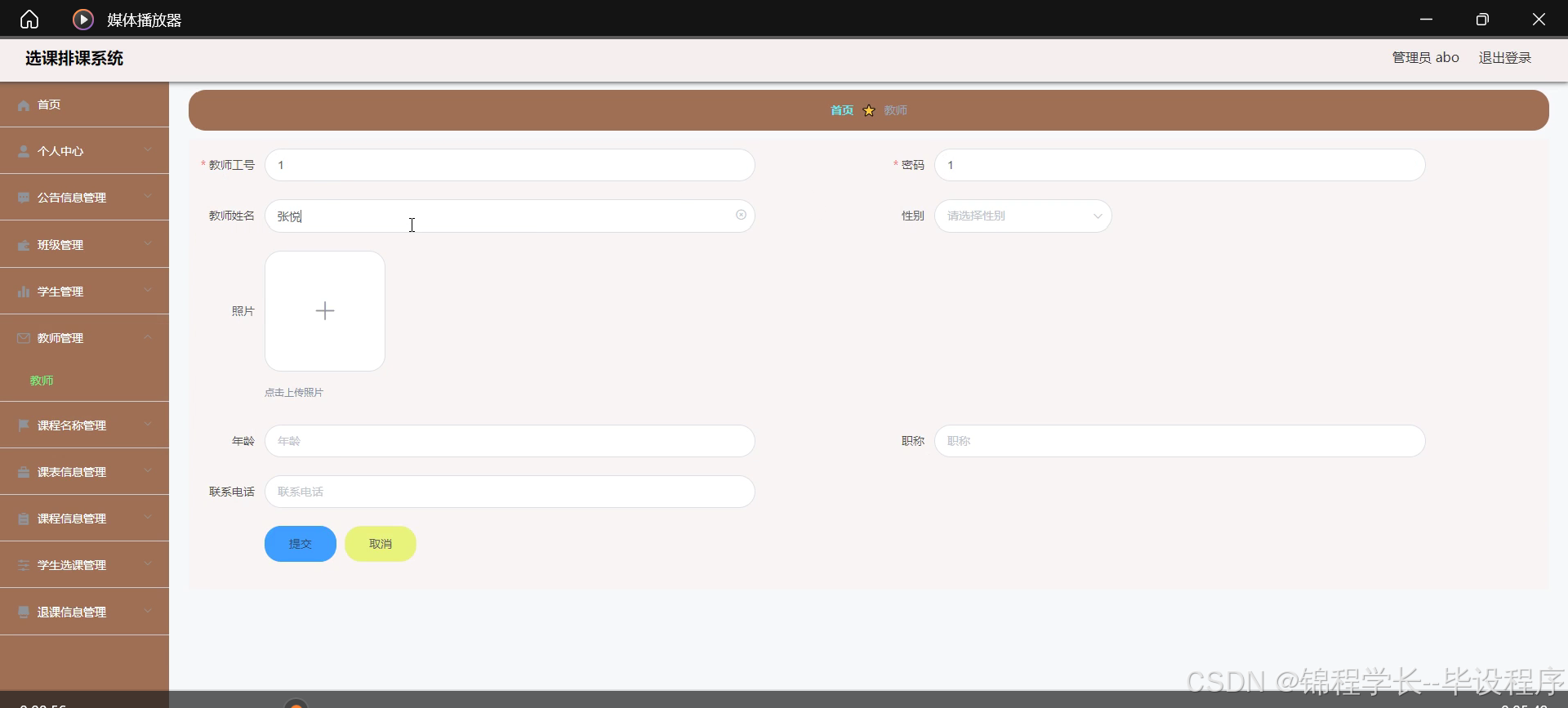
Task: Click the bar chart icon beside 学生管理
Action: click(x=24, y=292)
